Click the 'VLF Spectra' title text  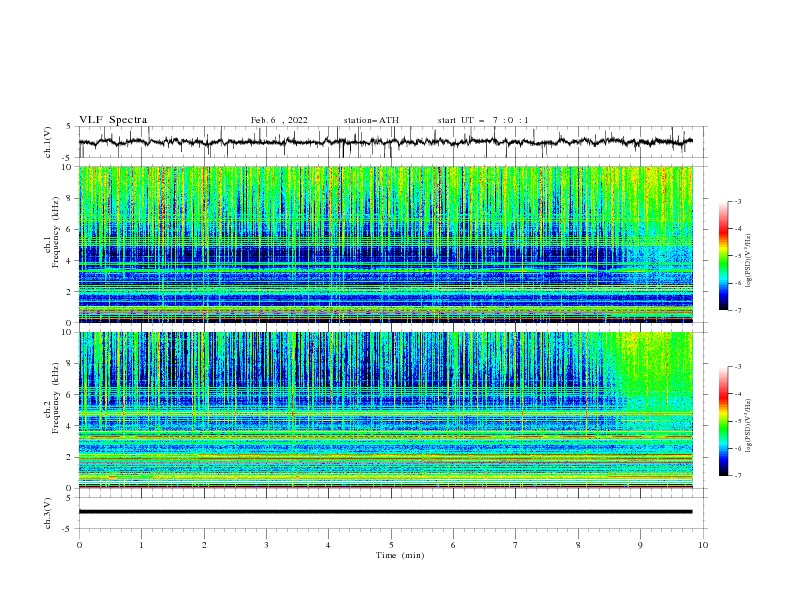[x=113, y=120]
